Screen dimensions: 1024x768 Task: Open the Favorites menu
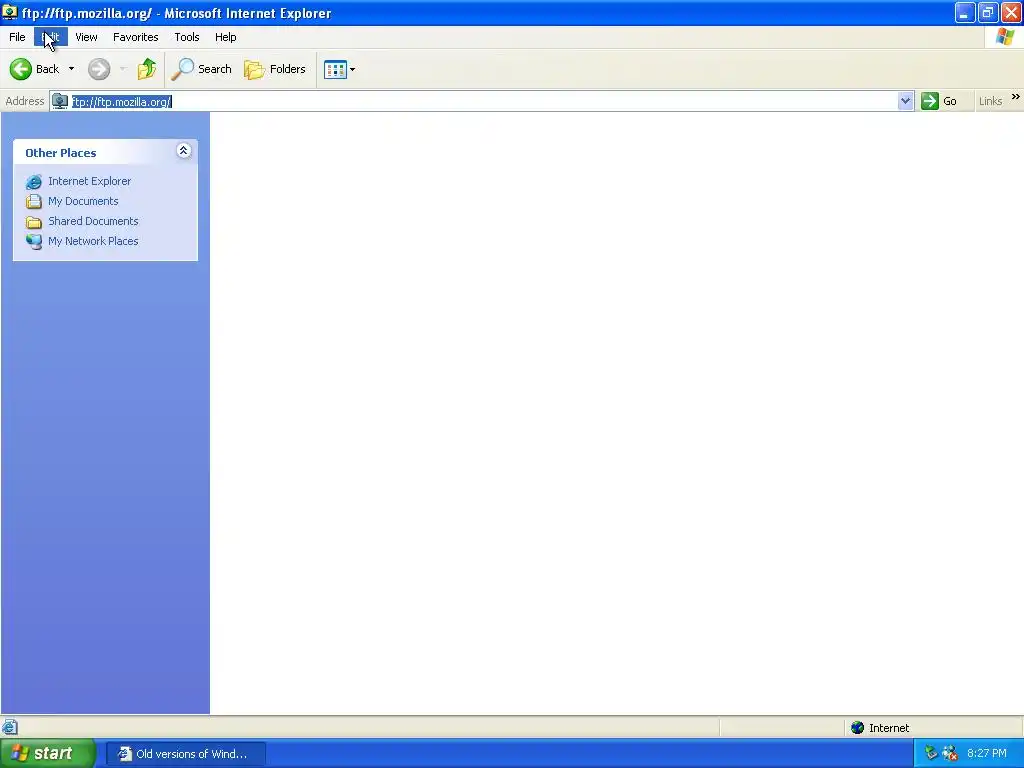point(135,37)
